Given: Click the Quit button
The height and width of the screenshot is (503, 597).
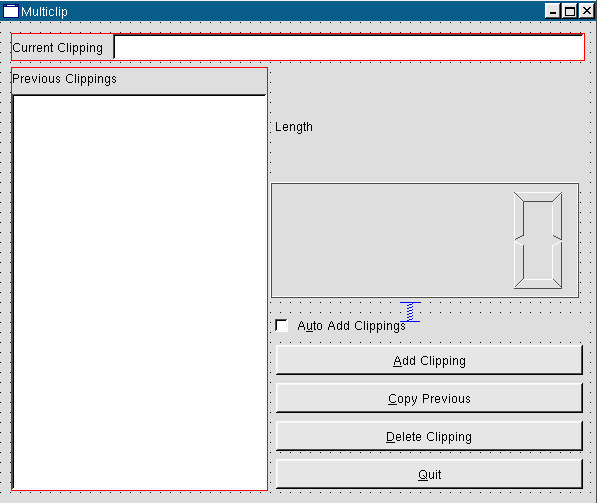Looking at the screenshot, I should [x=429, y=474].
